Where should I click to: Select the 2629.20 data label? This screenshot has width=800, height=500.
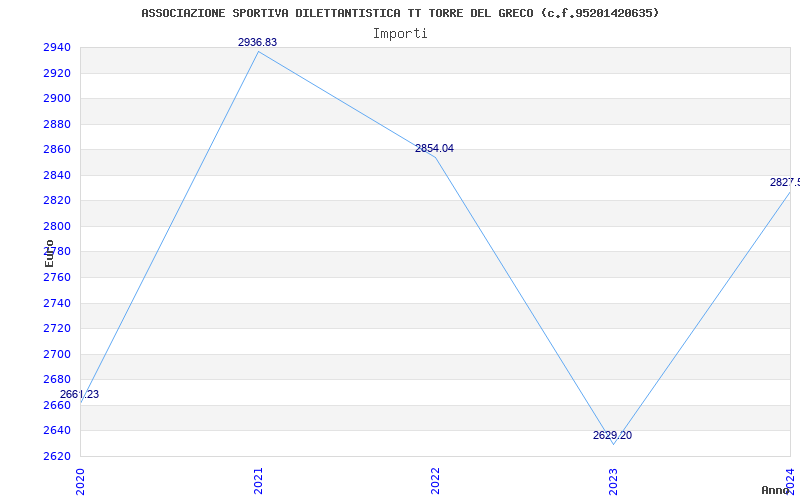612,435
